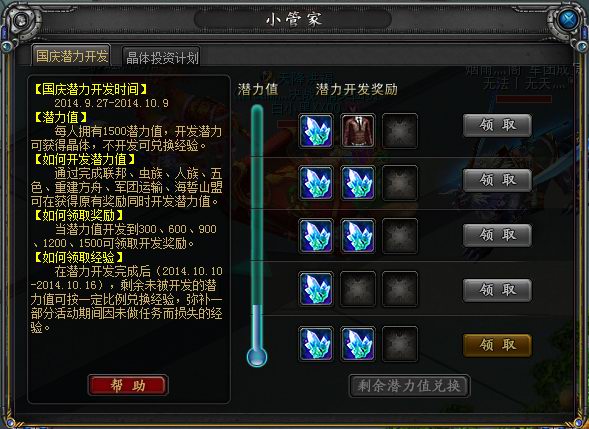The width and height of the screenshot is (589, 429).
Task: Click the red 帮助 help button
Action: (128, 385)
